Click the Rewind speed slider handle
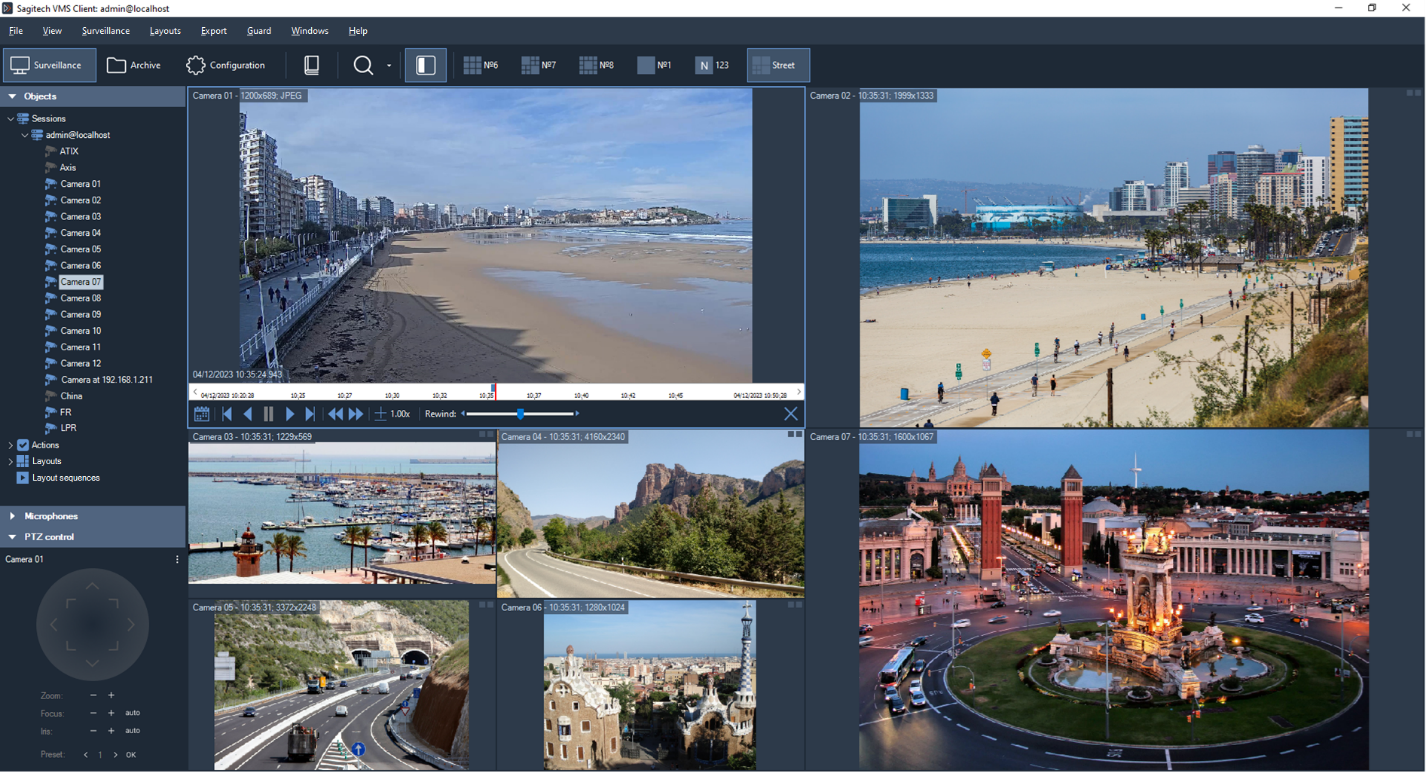 click(x=520, y=414)
